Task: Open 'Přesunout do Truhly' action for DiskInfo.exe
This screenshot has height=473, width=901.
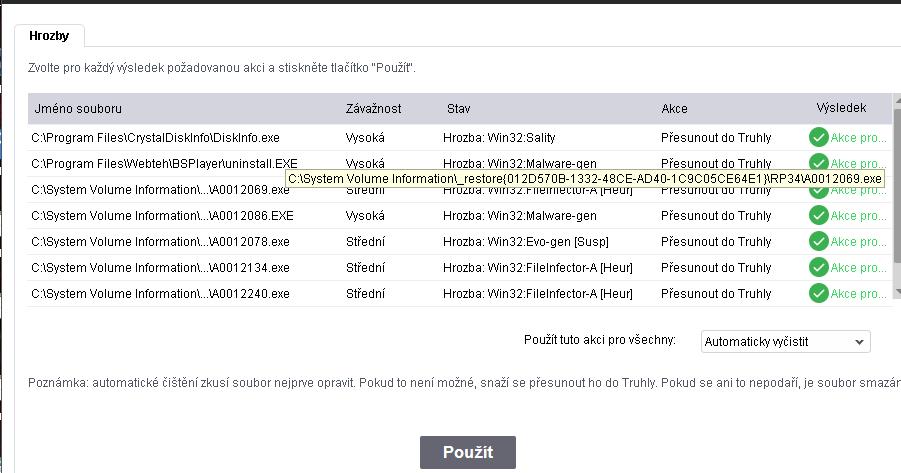Action: pyautogui.click(x=715, y=137)
